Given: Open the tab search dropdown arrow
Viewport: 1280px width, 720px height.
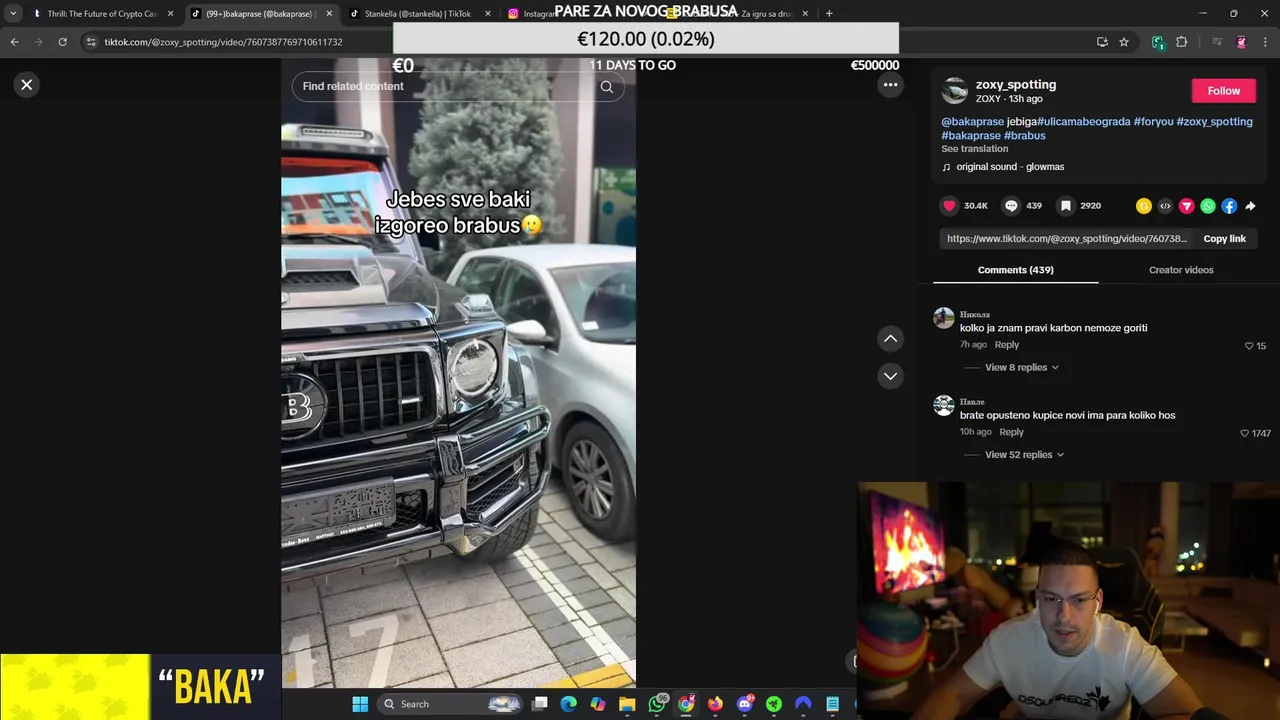Looking at the screenshot, I should click(13, 14).
